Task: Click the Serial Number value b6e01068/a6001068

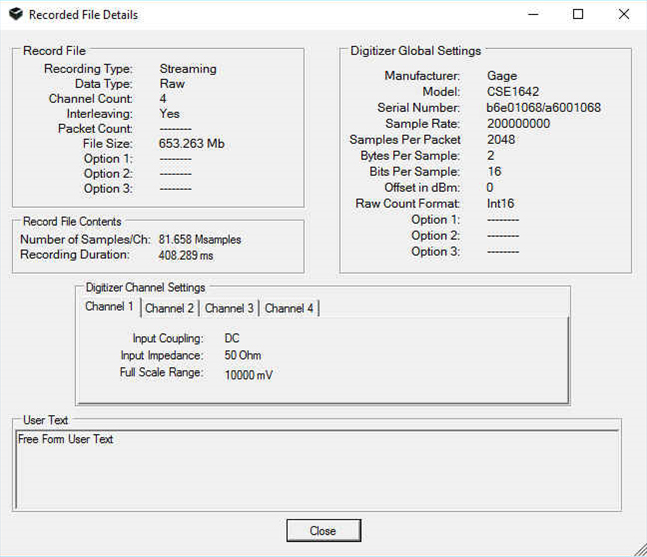Action: pyautogui.click(x=543, y=108)
